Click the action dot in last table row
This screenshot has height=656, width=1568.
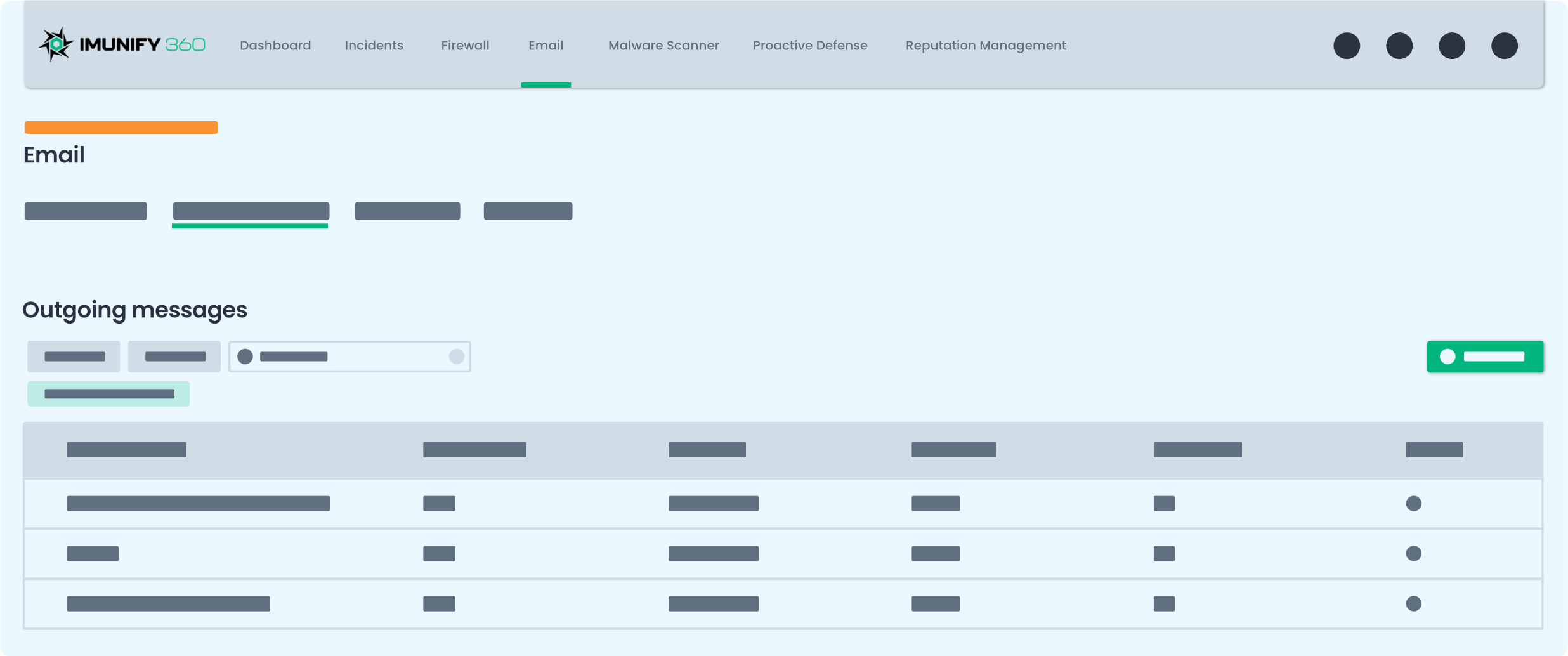1413,603
